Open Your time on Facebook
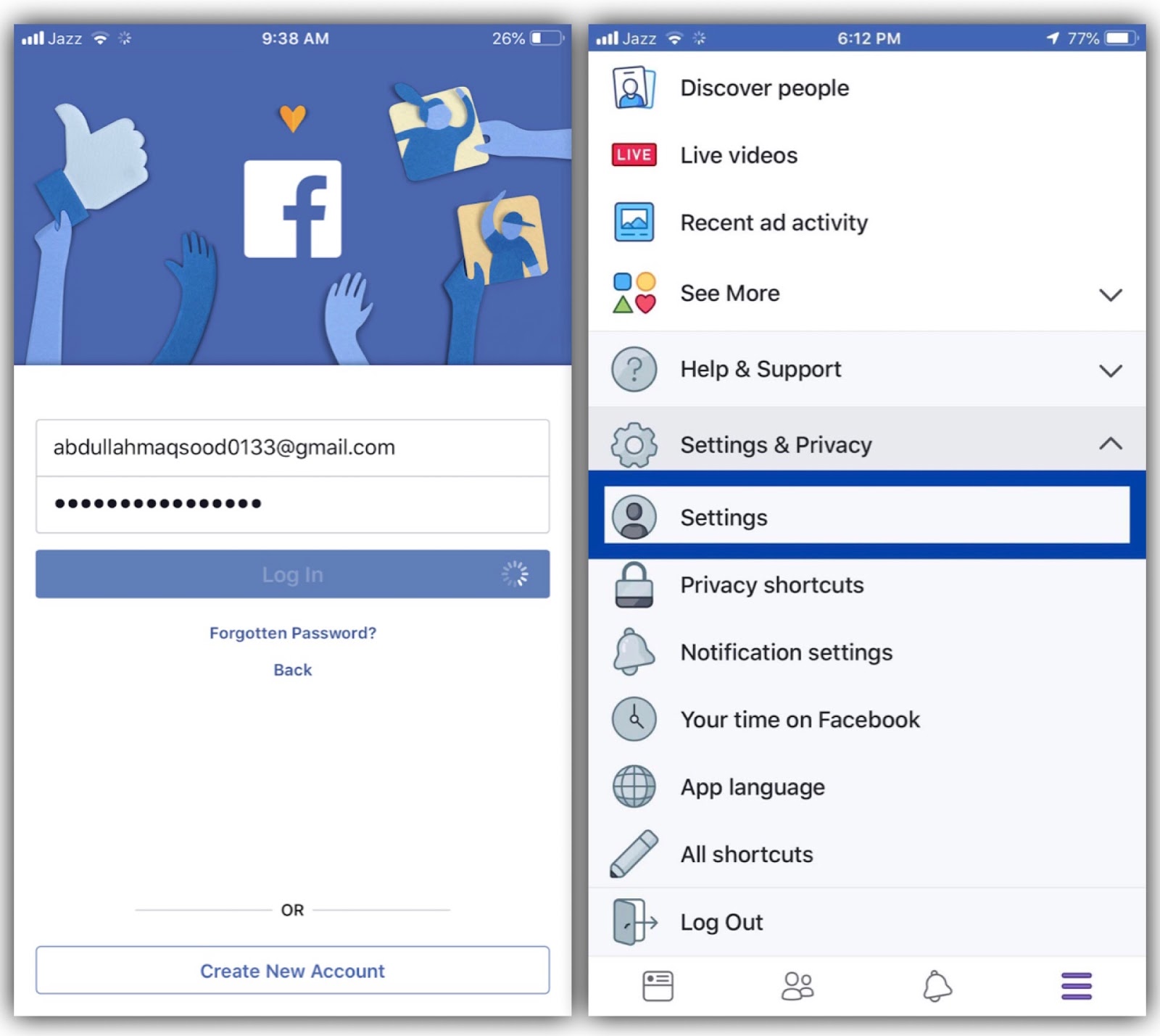Viewport: 1160px width, 1036px height. pos(867,719)
